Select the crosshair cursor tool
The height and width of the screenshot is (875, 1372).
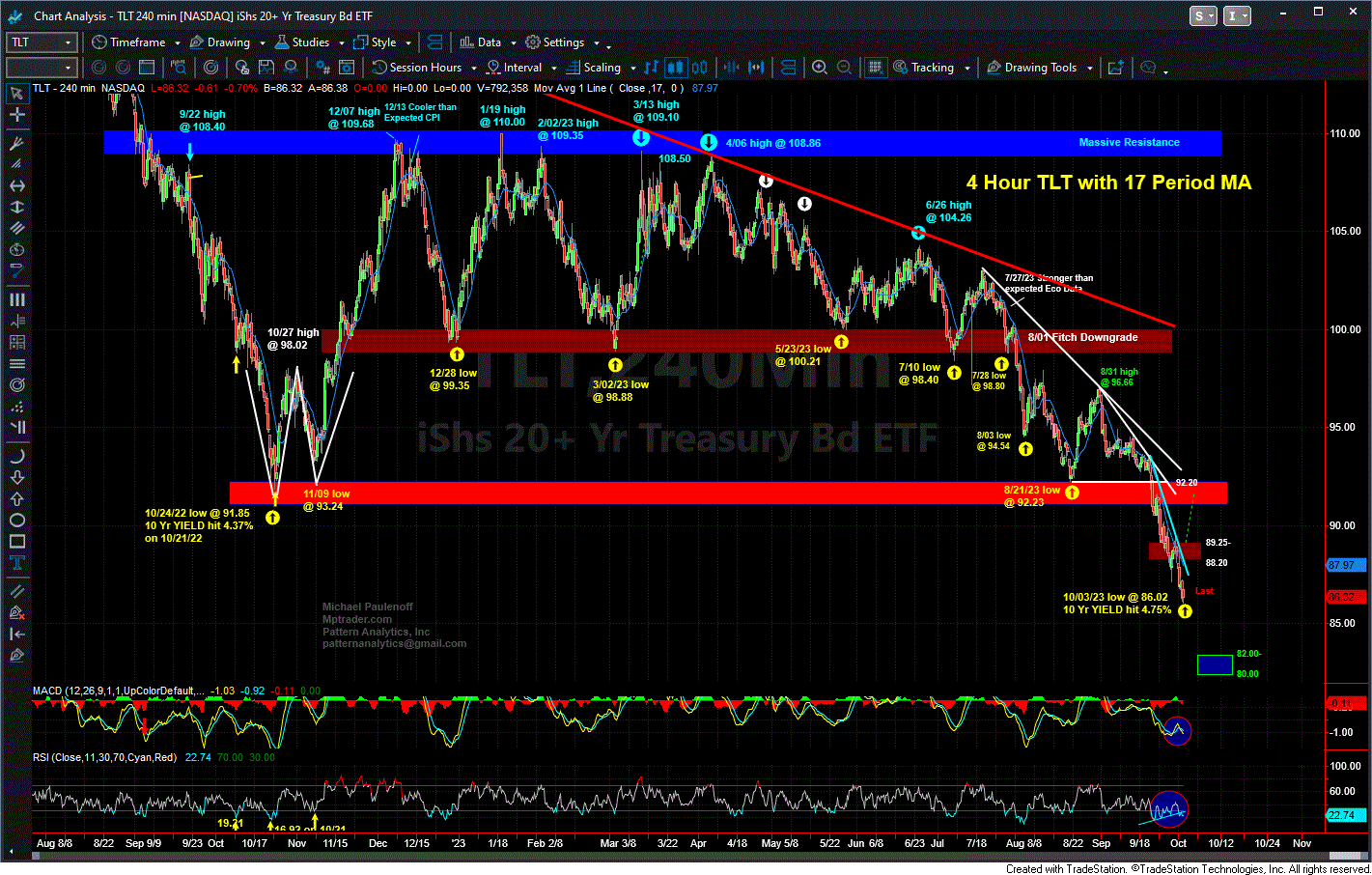(16, 115)
